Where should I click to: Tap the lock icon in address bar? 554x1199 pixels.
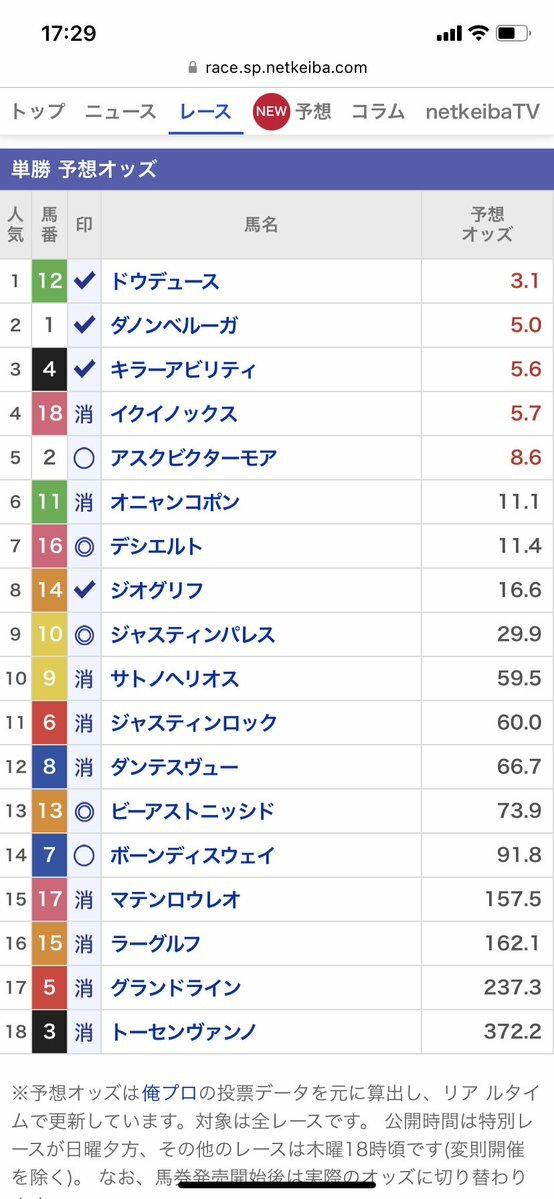pyautogui.click(x=193, y=67)
